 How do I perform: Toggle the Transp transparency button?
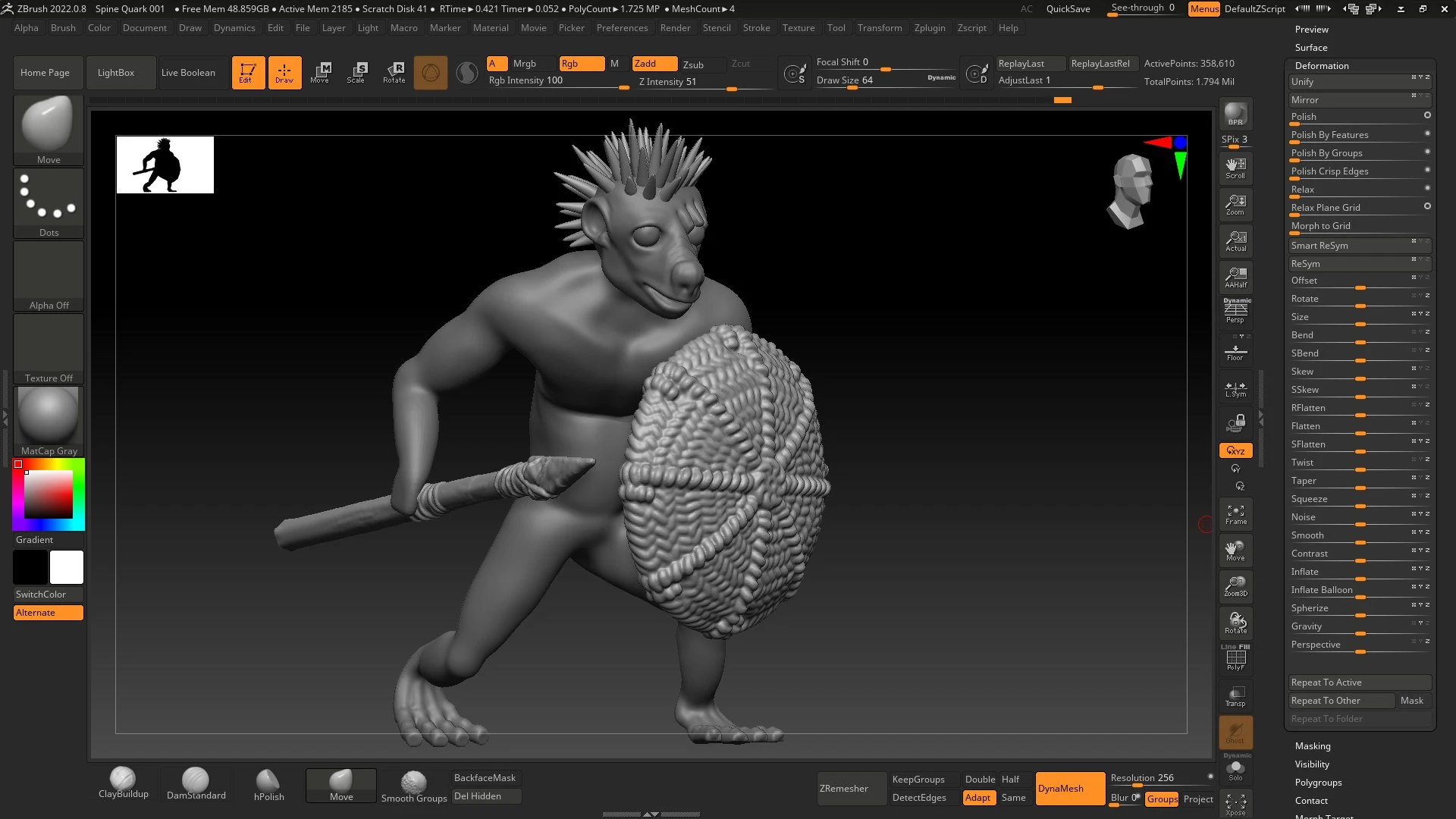click(1235, 696)
